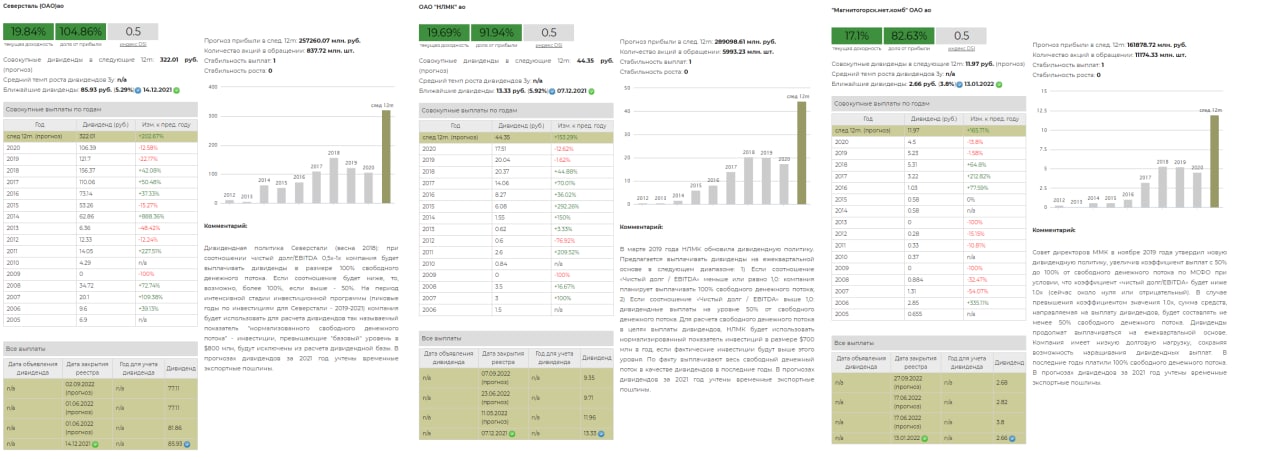Click 2.82 dividend in Магнитогорск payouts table
This screenshot has width=1280, height=459.
pos(1002,400)
